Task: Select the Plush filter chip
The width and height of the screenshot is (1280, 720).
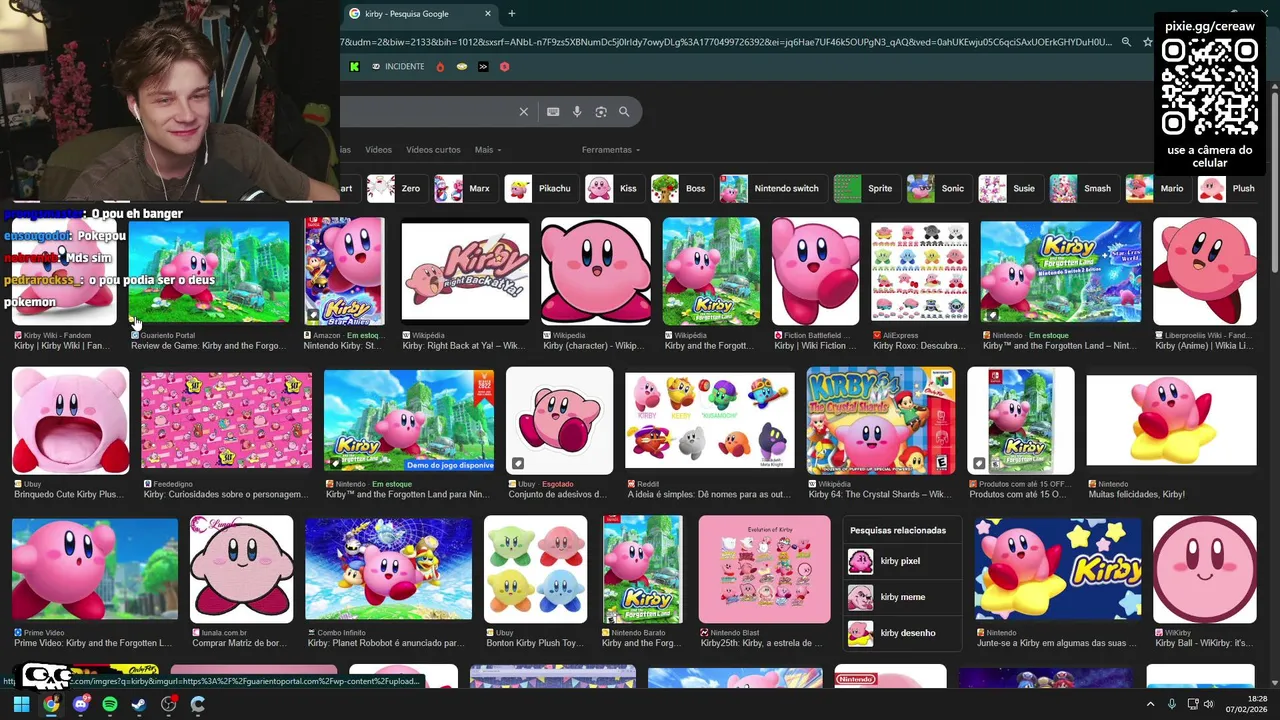Action: pyautogui.click(x=1229, y=188)
